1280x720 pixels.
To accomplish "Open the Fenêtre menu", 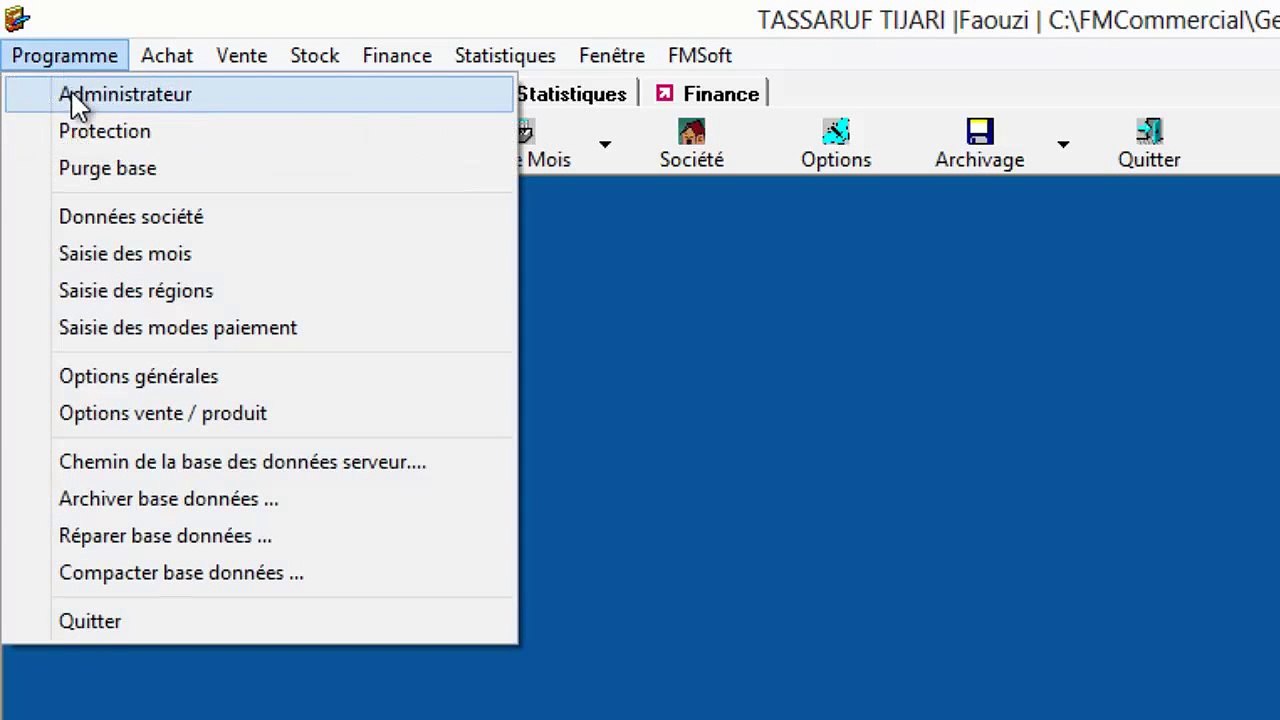I will click(612, 55).
